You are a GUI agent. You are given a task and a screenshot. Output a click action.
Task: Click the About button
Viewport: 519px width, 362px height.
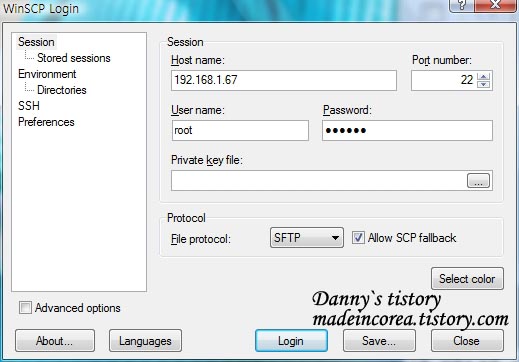[x=55, y=341]
